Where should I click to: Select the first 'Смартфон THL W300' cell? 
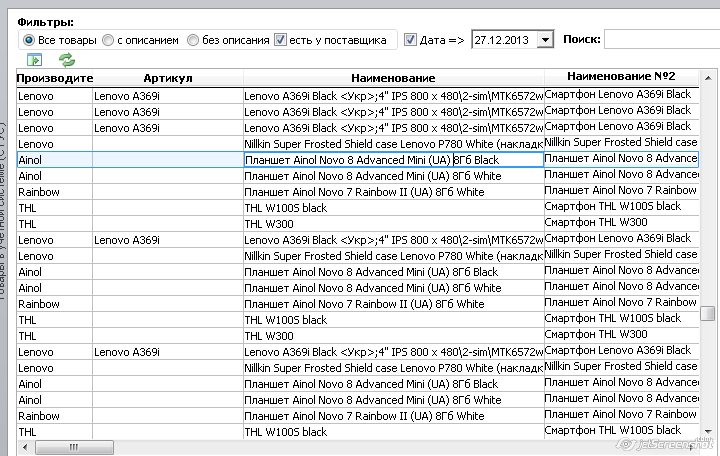tap(621, 222)
